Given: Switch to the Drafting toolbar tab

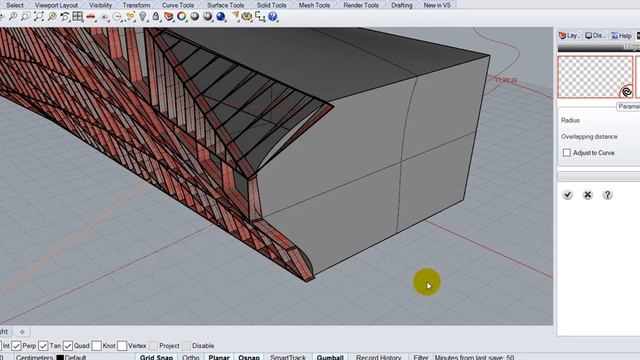Looking at the screenshot, I should [402, 5].
